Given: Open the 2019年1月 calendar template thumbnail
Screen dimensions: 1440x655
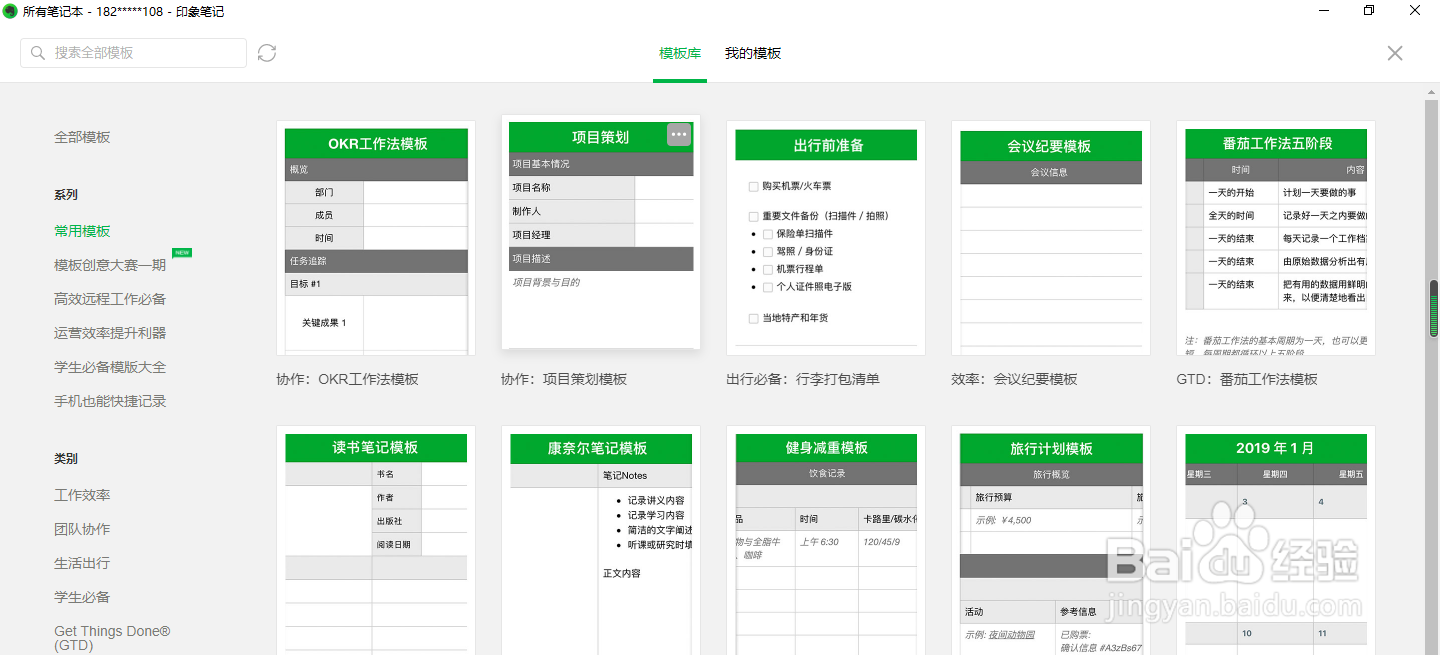Looking at the screenshot, I should coord(1276,540).
